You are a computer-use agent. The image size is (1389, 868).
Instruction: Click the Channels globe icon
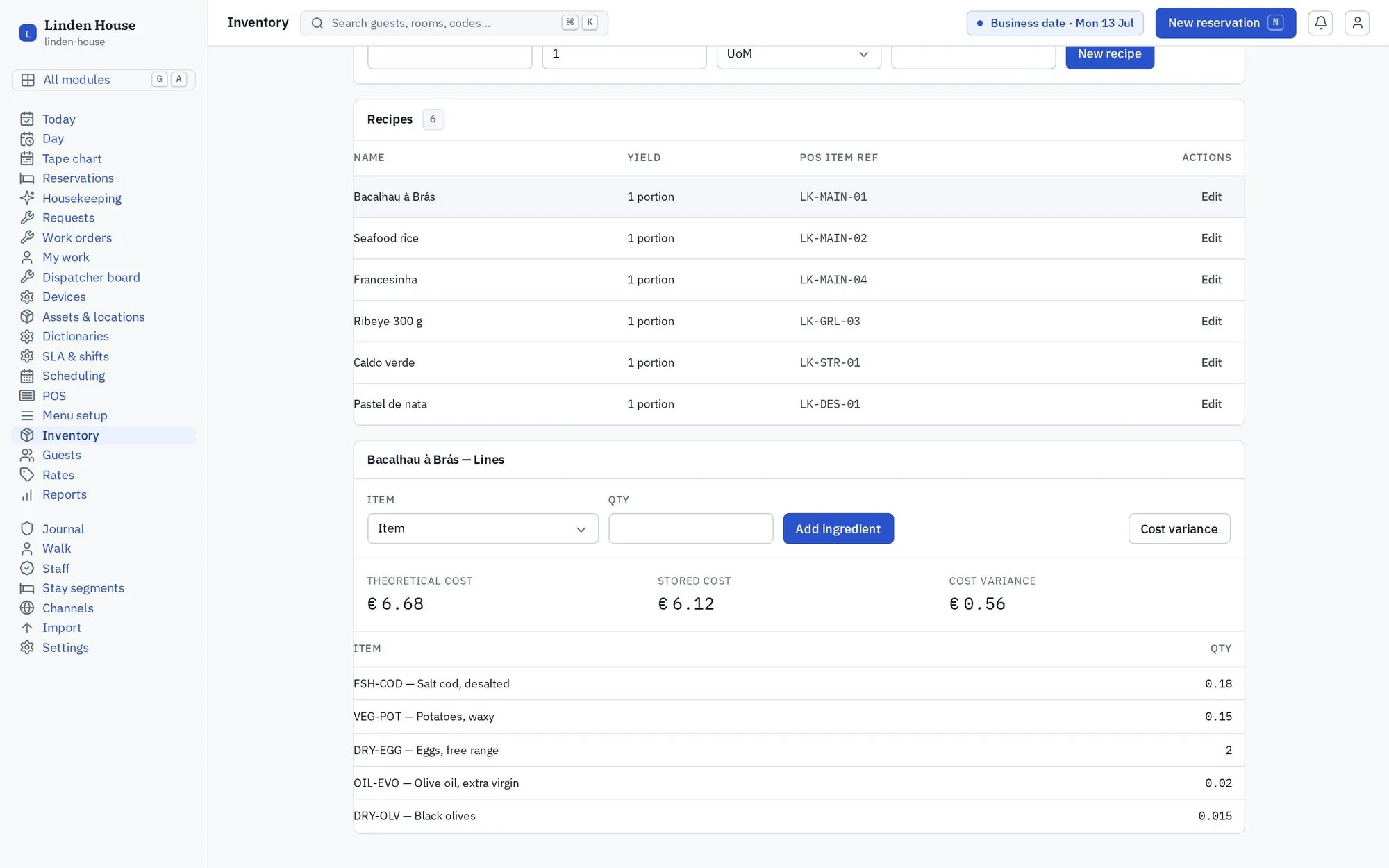(x=27, y=608)
